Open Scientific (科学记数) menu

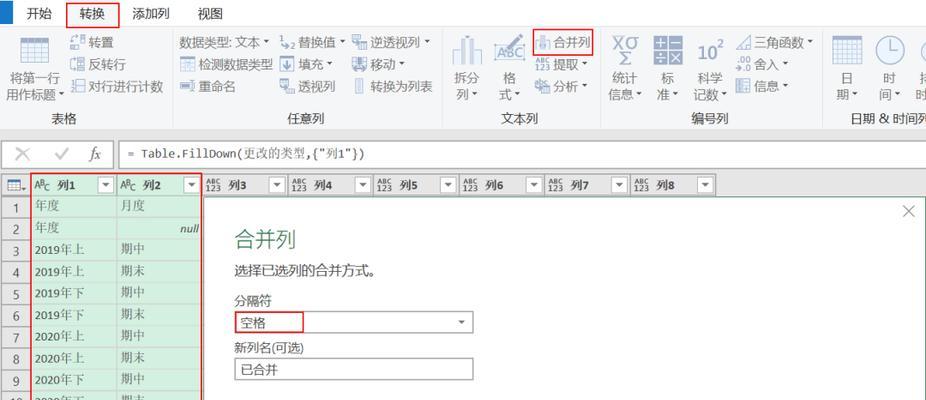point(709,68)
